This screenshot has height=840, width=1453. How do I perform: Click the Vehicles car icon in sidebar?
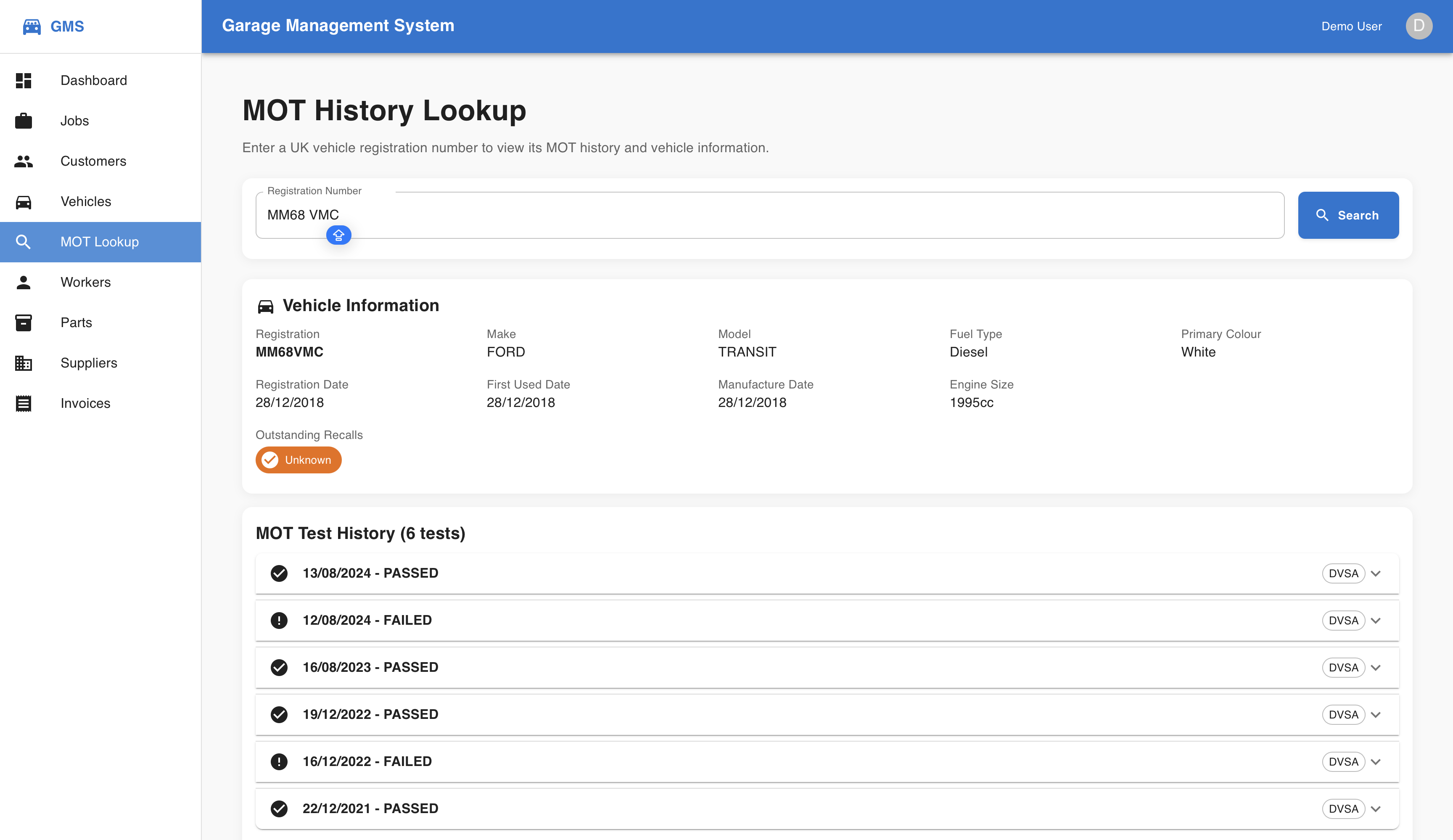[24, 202]
